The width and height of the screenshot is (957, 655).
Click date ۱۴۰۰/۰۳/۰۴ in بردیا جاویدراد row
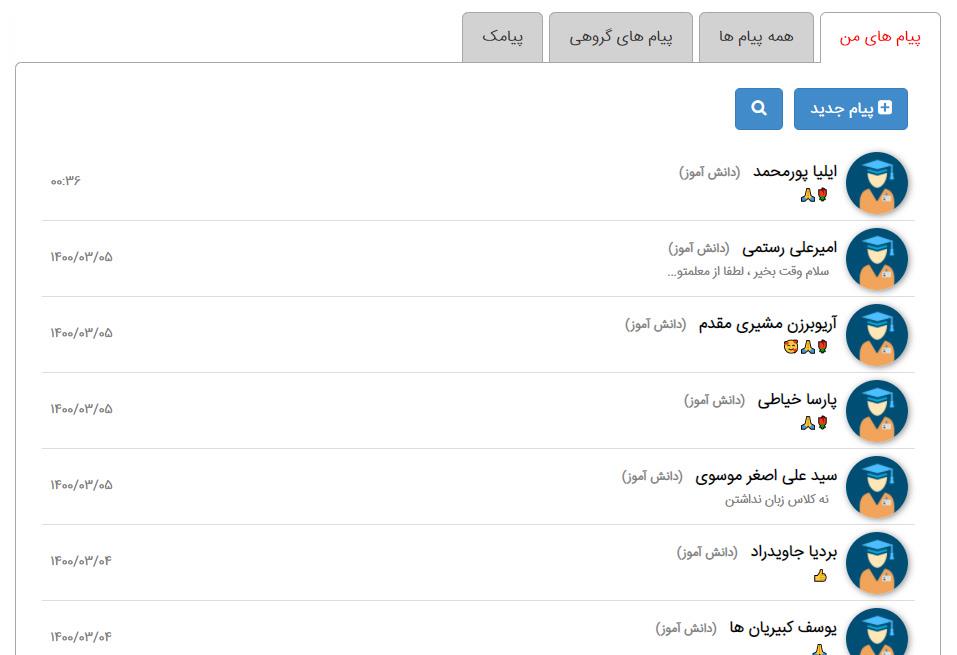(81, 561)
